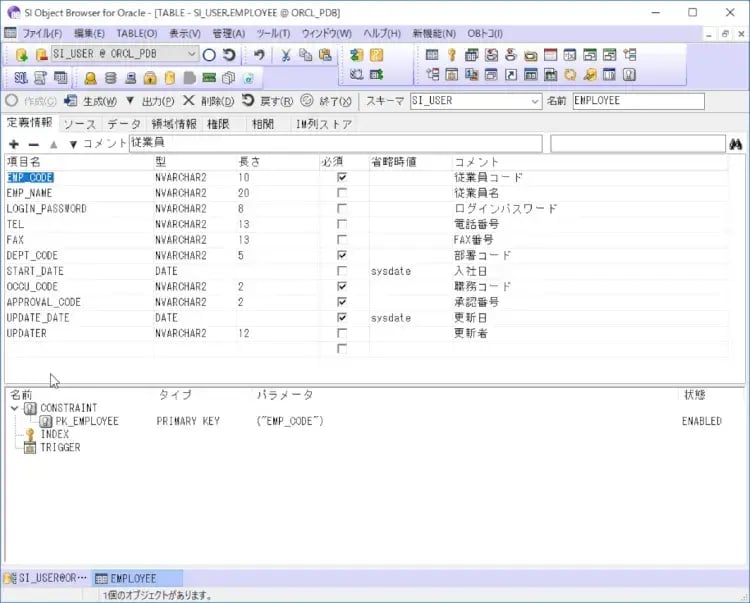Toggle required checkbox for LOGIN_PASSWORD
The height and width of the screenshot is (603, 750).
point(342,209)
